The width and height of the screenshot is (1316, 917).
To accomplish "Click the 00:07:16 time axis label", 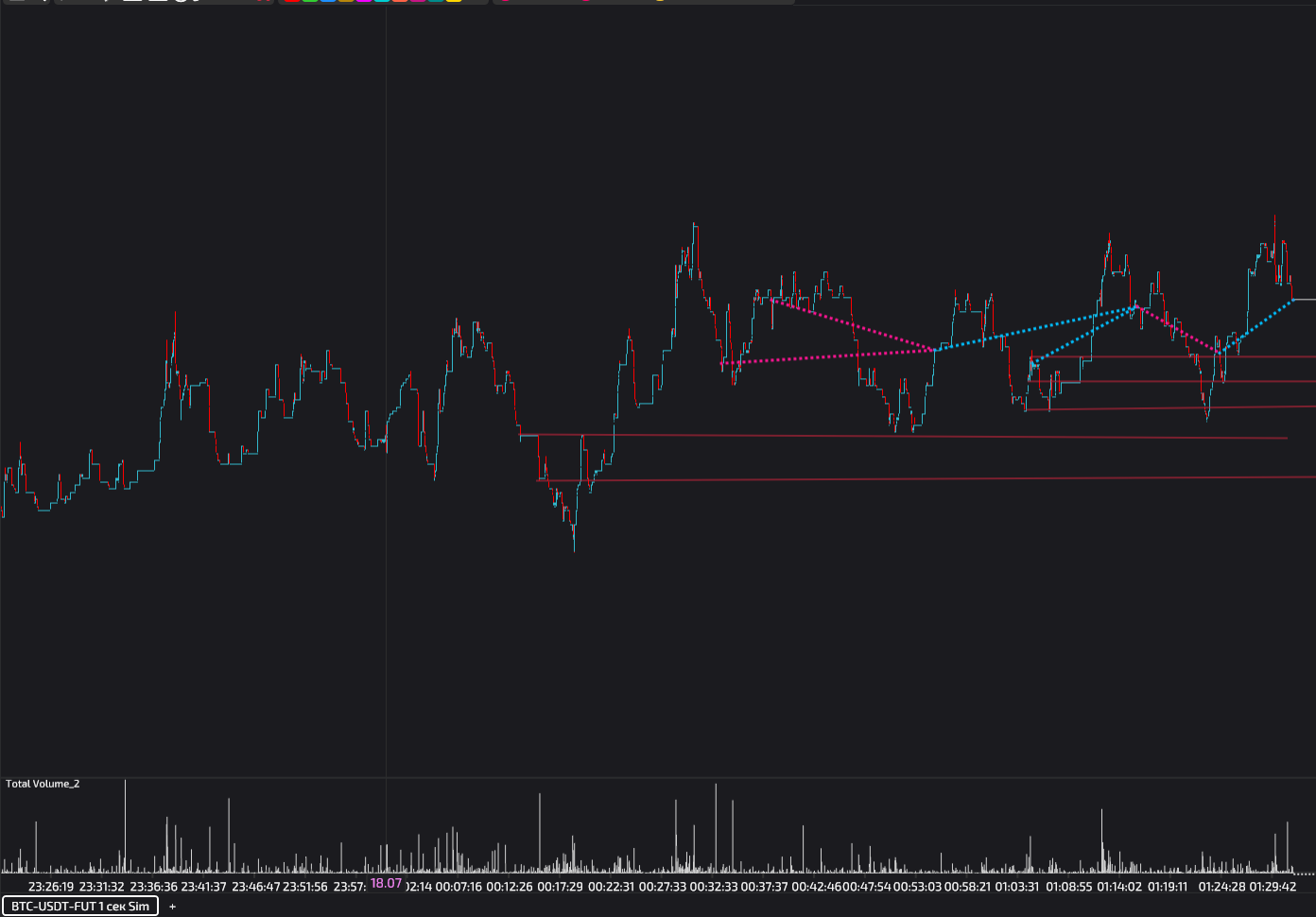I will click(x=459, y=887).
